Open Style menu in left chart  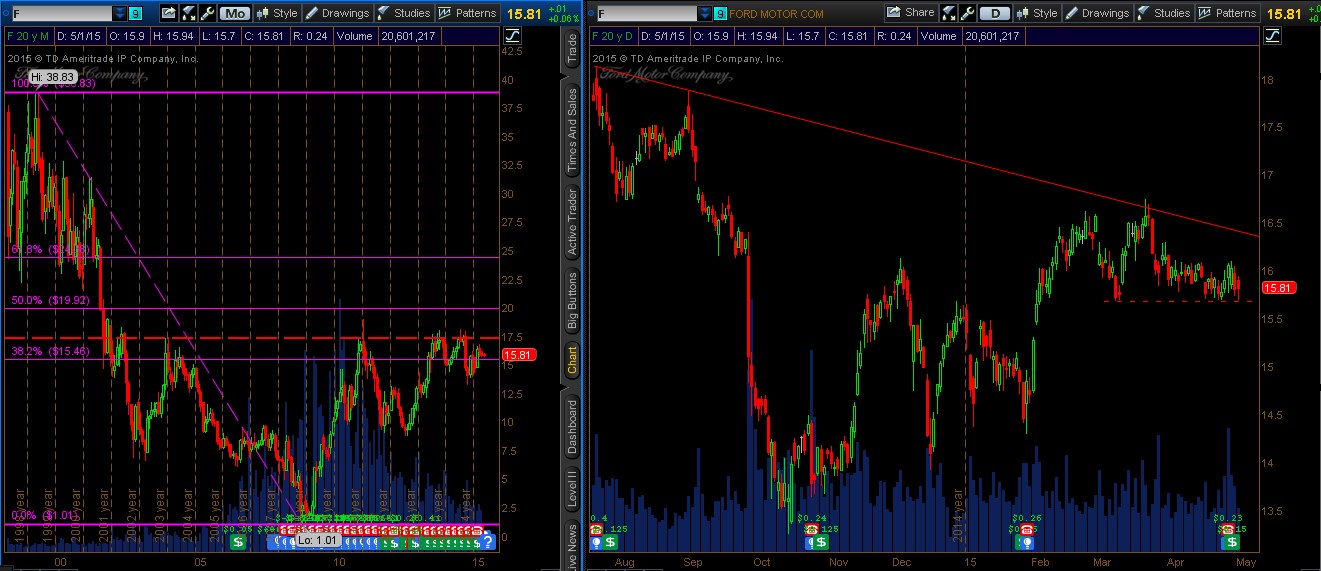[277, 13]
